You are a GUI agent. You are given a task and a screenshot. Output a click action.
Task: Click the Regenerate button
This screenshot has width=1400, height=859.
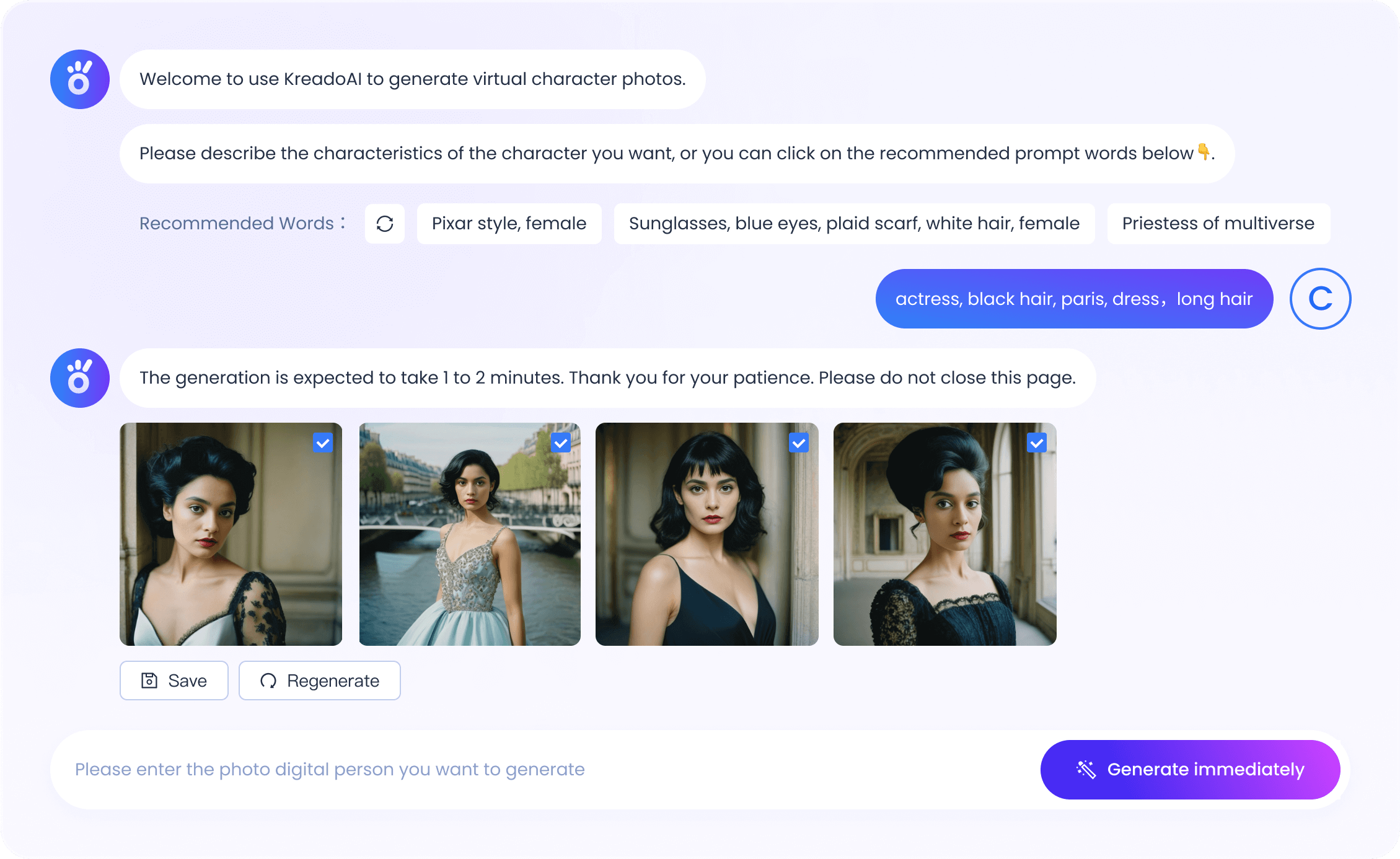point(319,680)
